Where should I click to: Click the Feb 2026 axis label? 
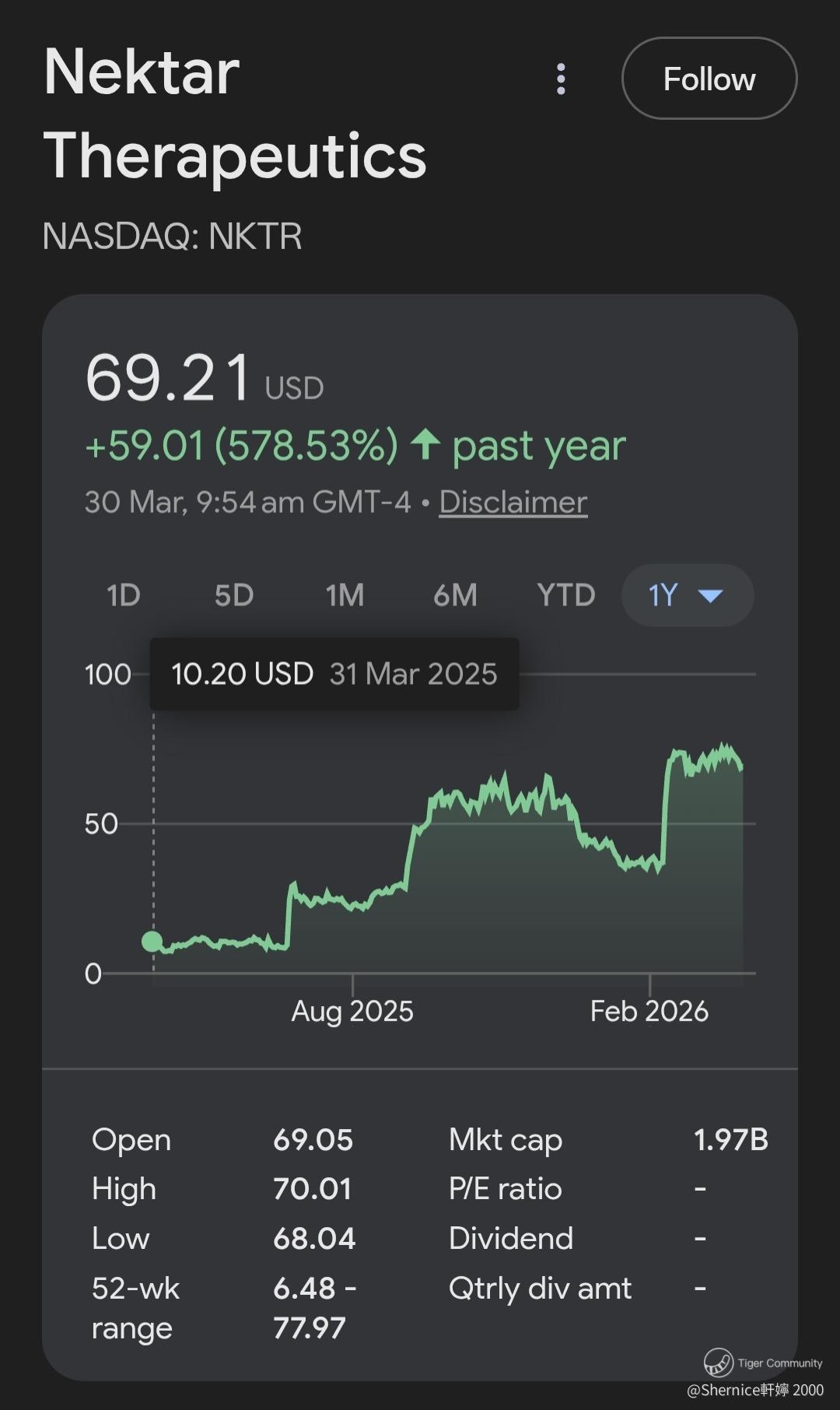point(649,1012)
